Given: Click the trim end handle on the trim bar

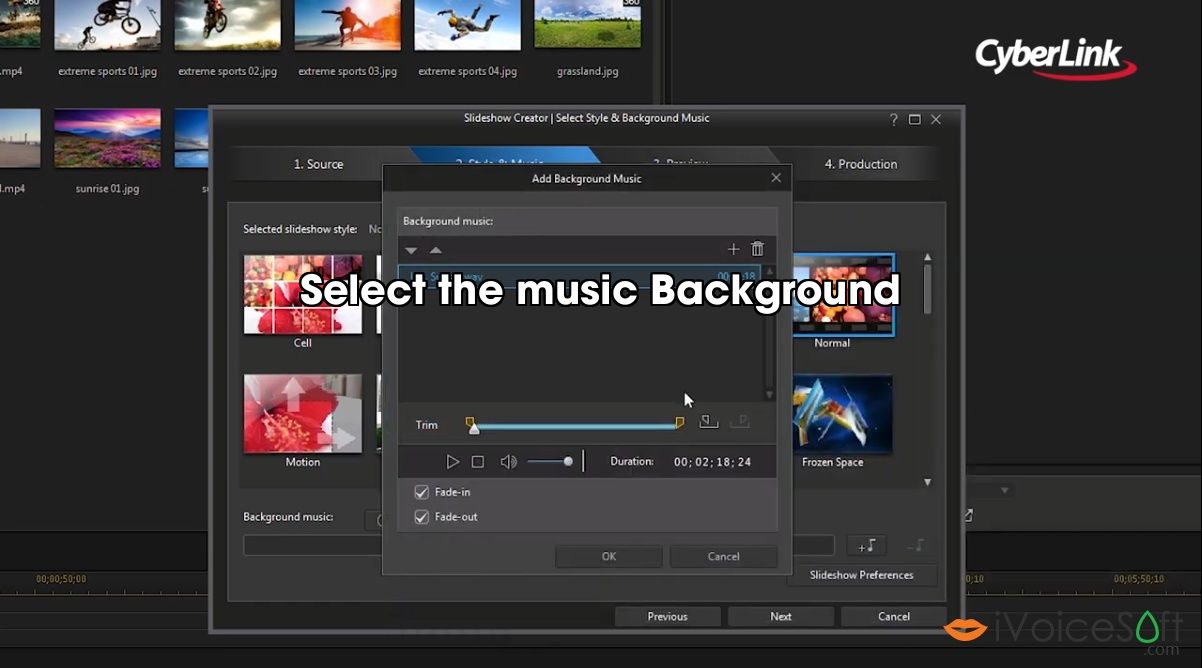Looking at the screenshot, I should click(680, 422).
